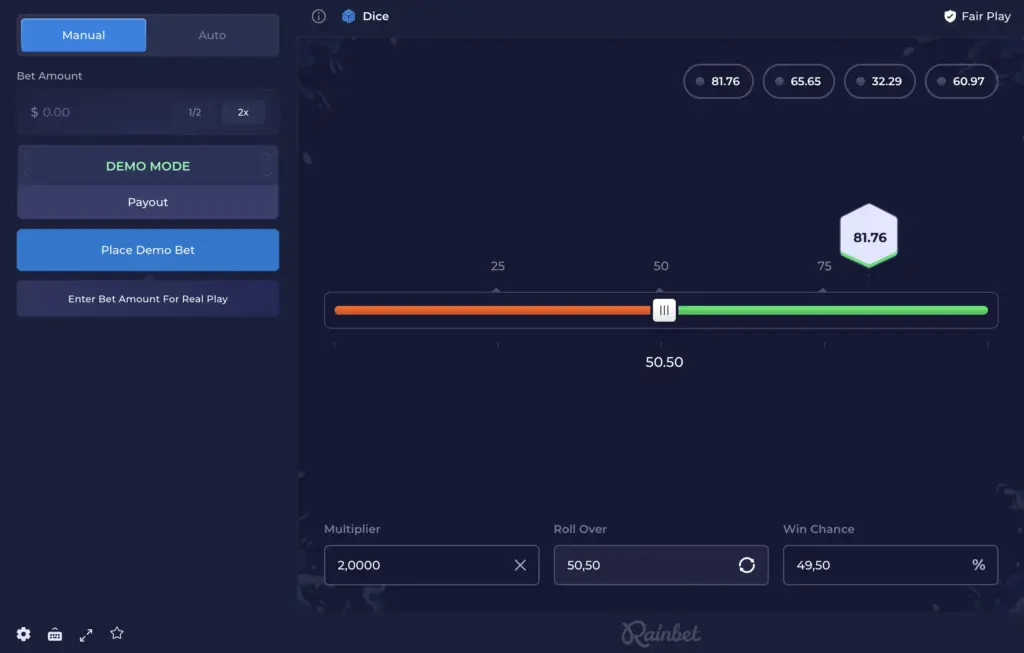Open the game info icon

[x=319, y=16]
